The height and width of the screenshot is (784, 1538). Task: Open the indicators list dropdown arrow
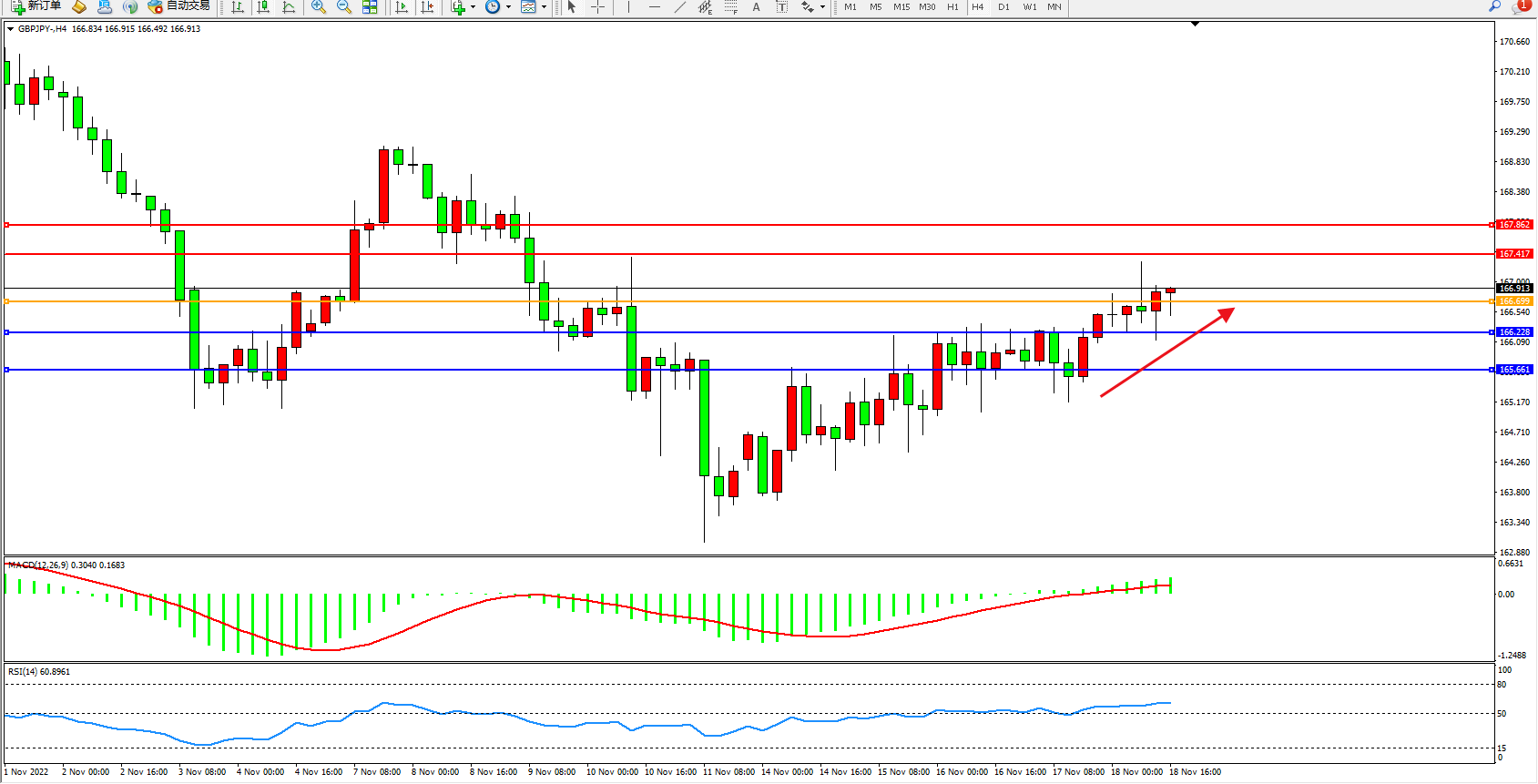click(473, 7)
